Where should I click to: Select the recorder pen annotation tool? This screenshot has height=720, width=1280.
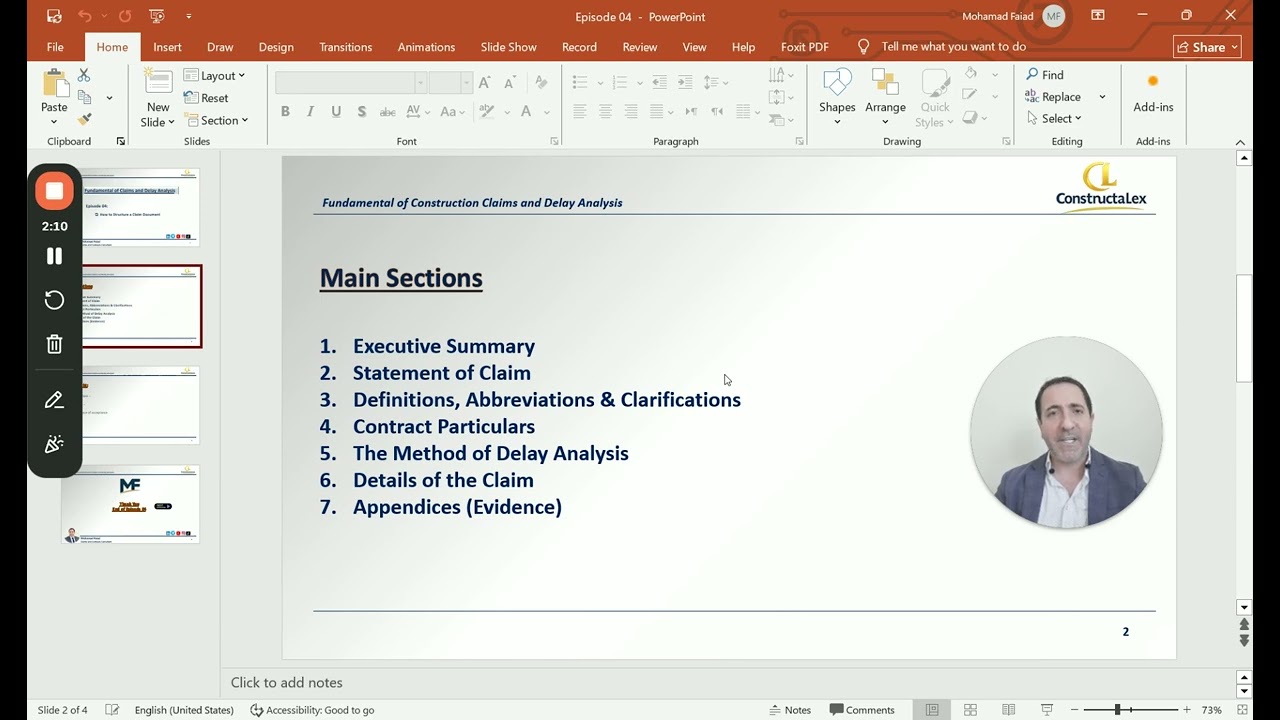54,400
